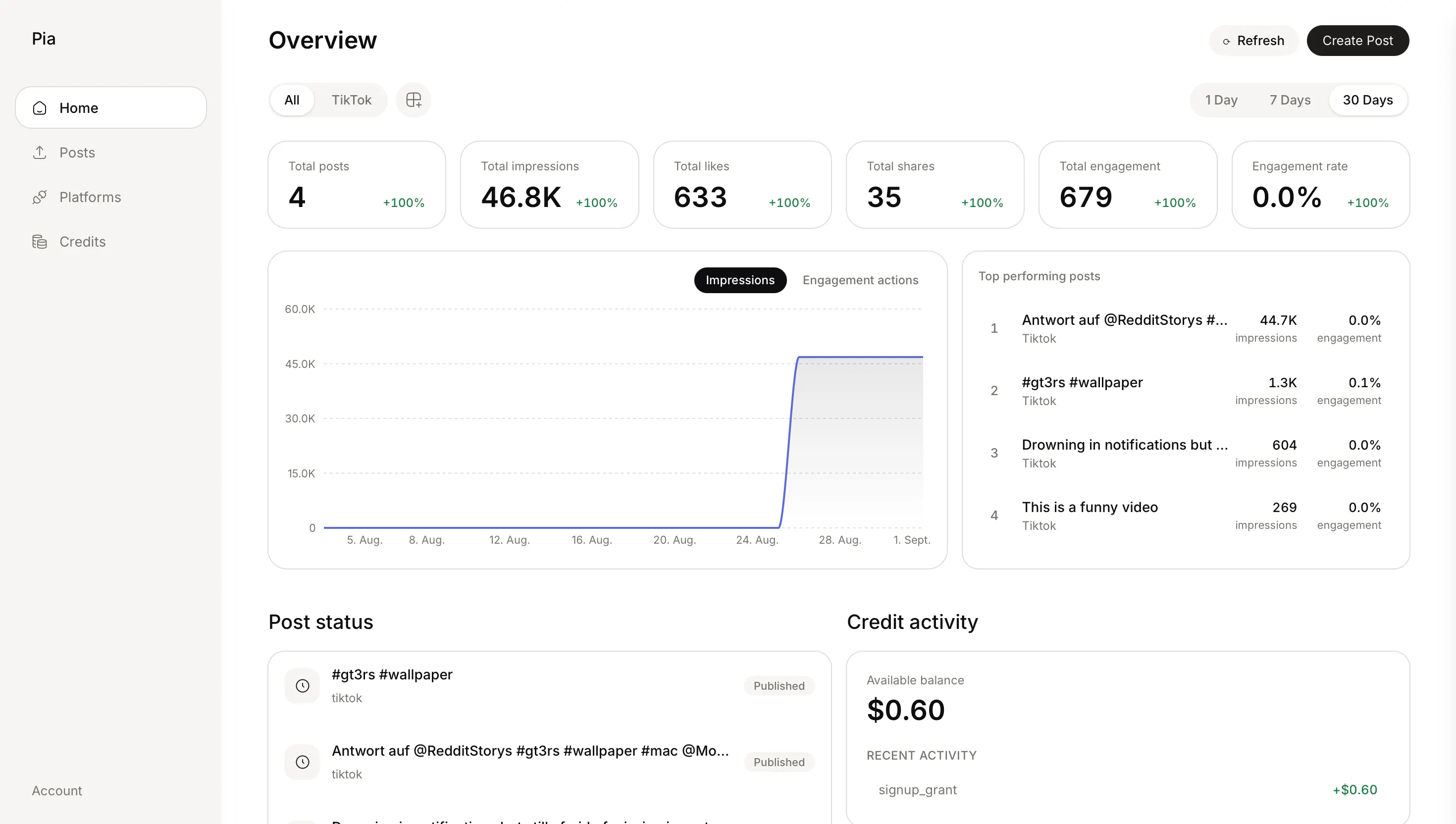Viewport: 1456px width, 824px height.
Task: Click the 1. Sept. chart axis label
Action: tap(912, 540)
